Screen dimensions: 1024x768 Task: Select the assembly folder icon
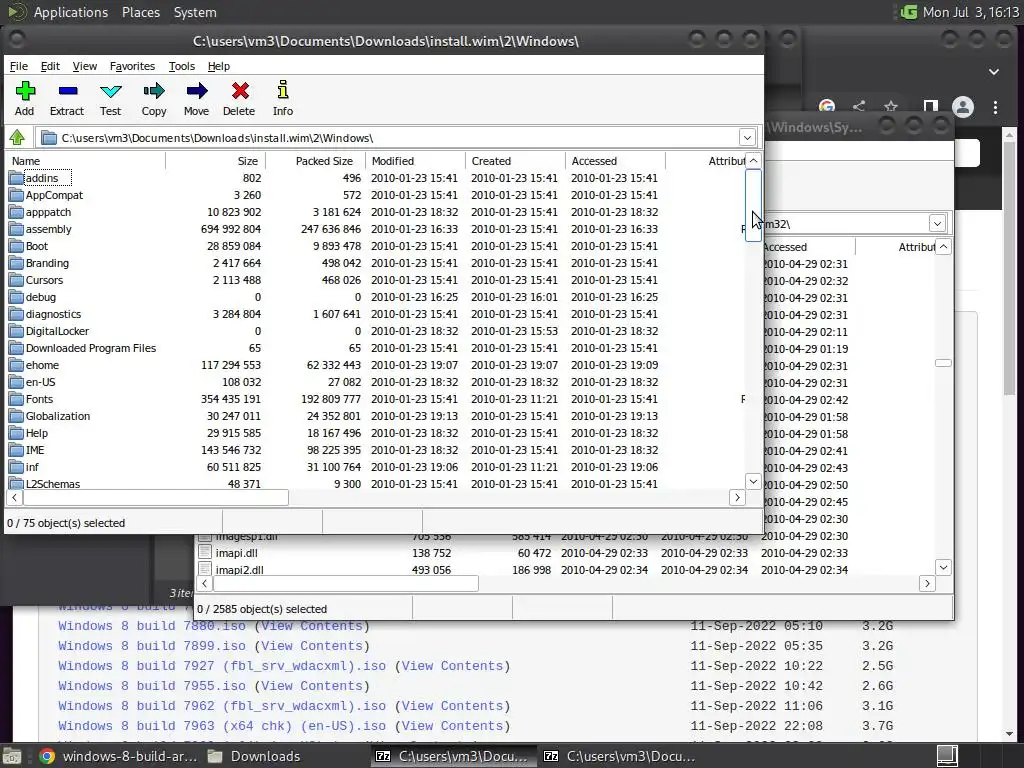16,229
